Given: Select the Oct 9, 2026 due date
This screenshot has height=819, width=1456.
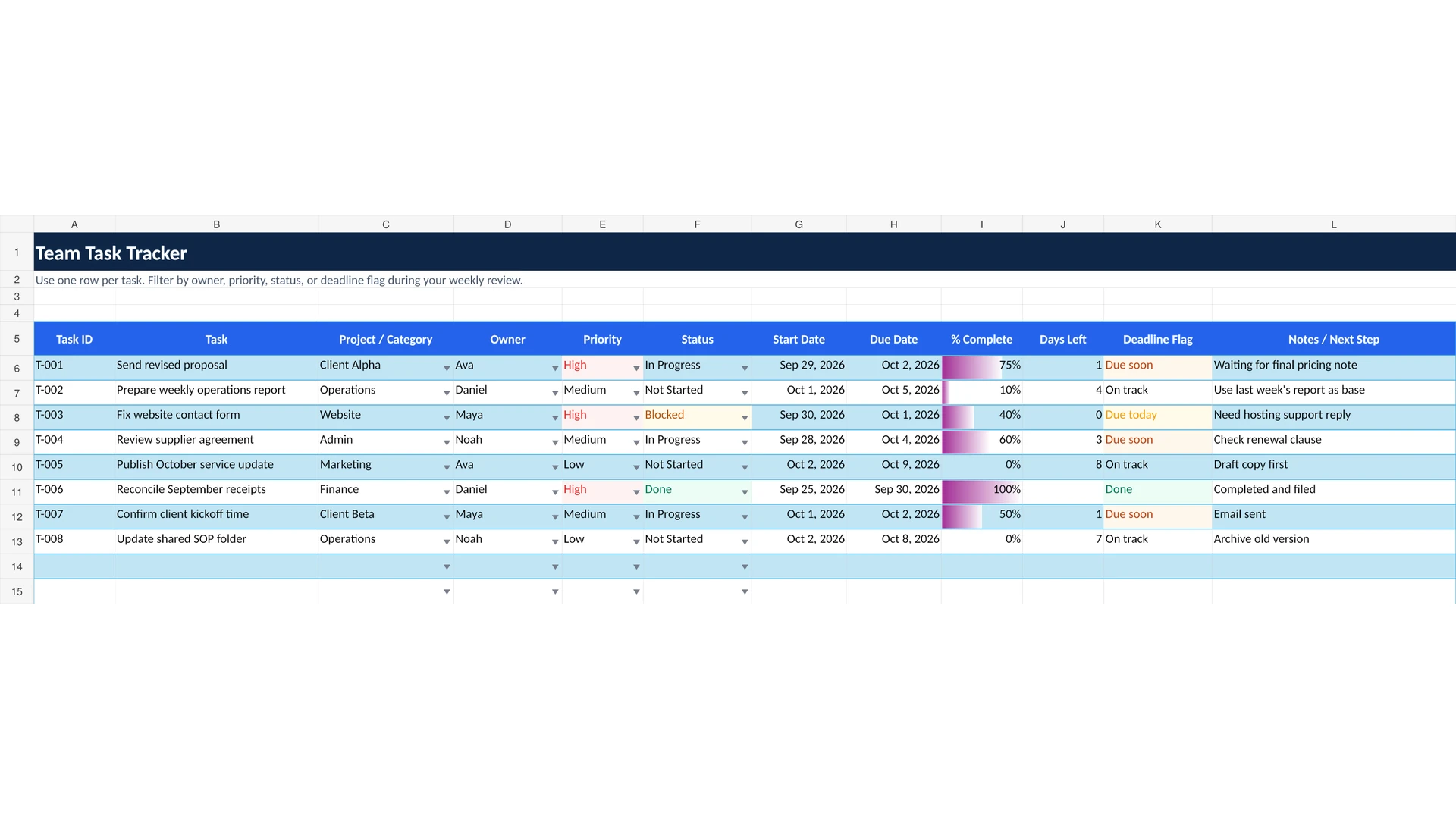Looking at the screenshot, I should [894, 467].
